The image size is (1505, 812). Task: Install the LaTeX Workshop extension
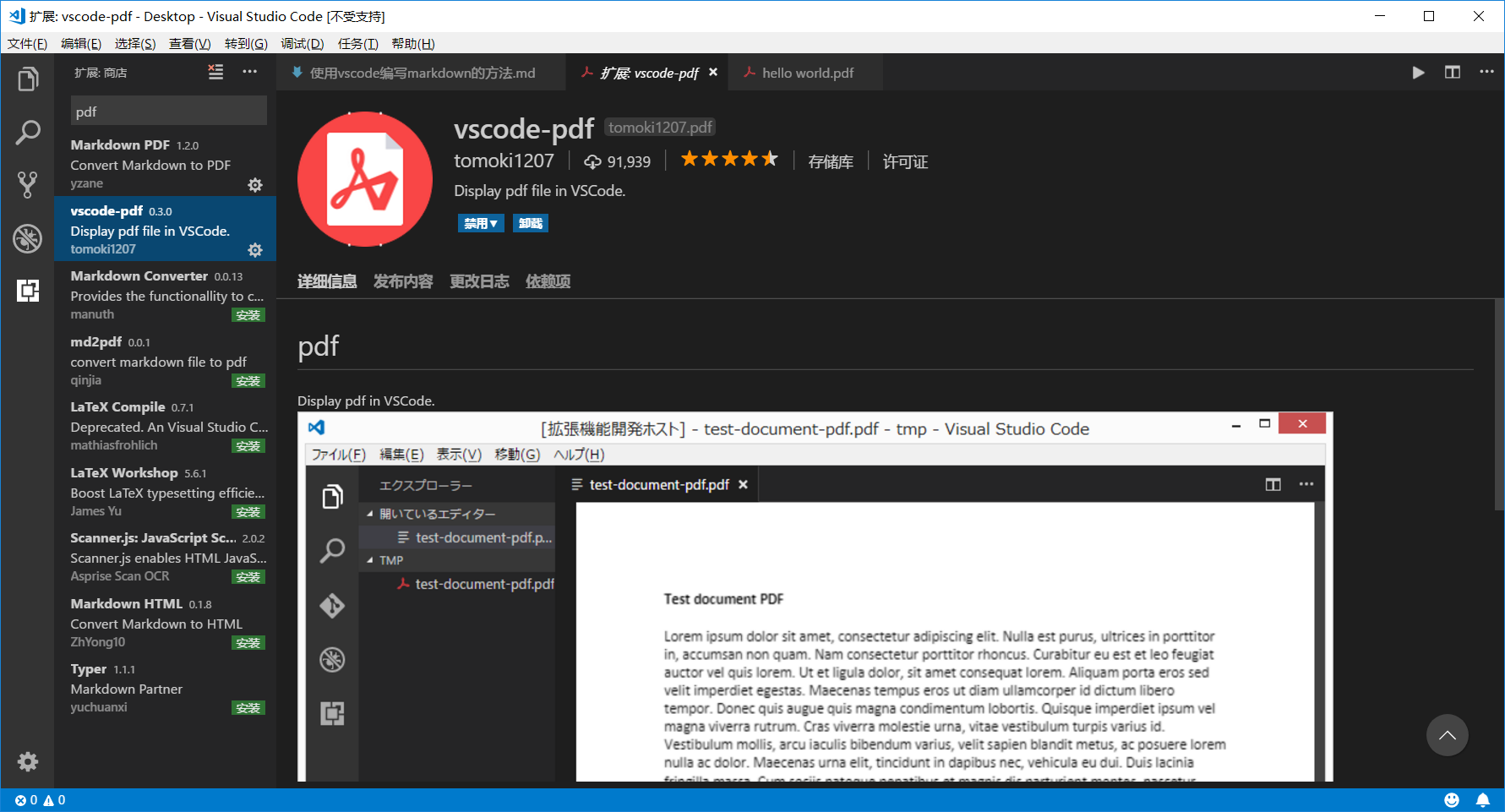click(x=248, y=512)
